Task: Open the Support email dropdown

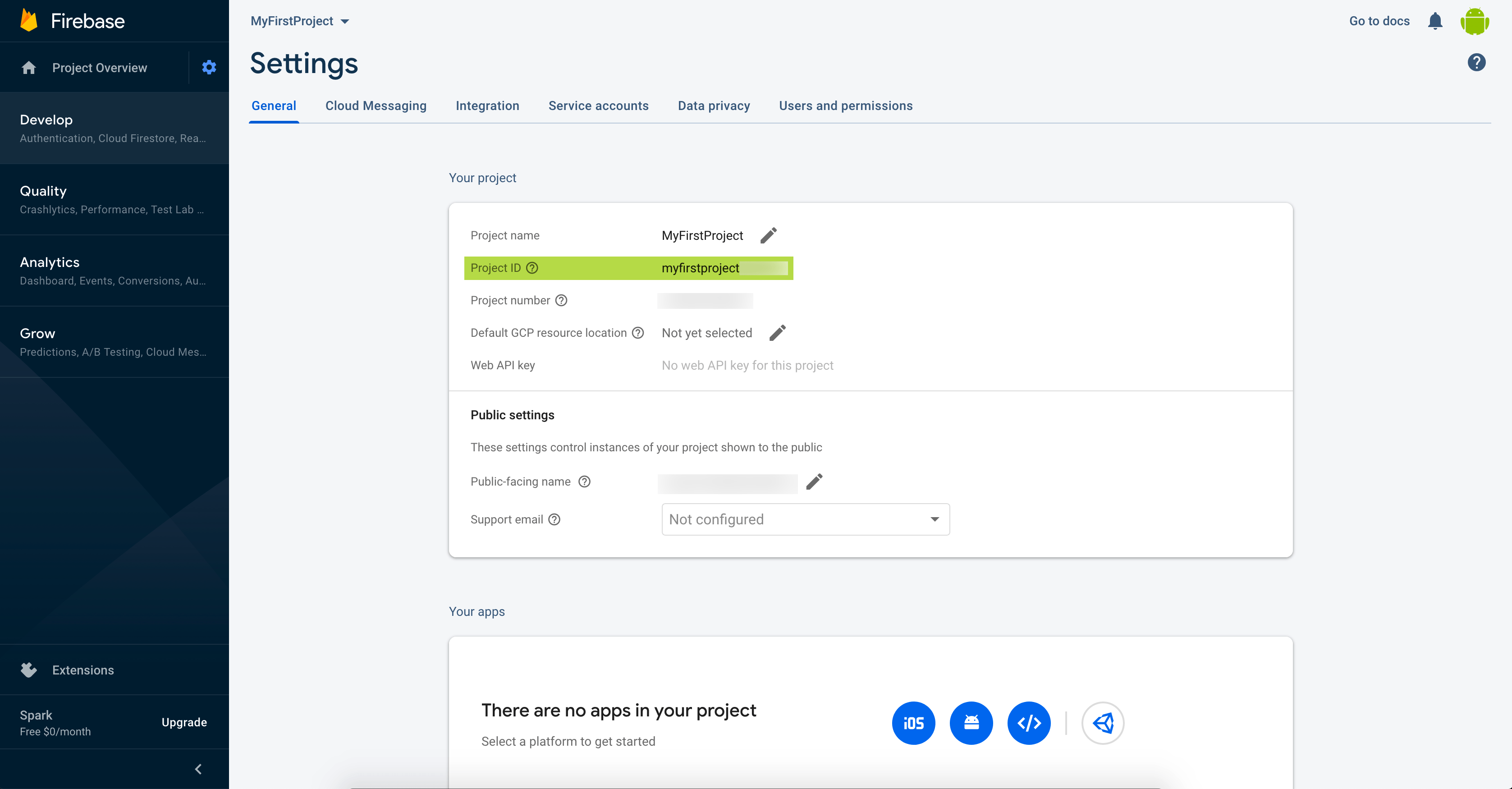Action: pos(805,519)
